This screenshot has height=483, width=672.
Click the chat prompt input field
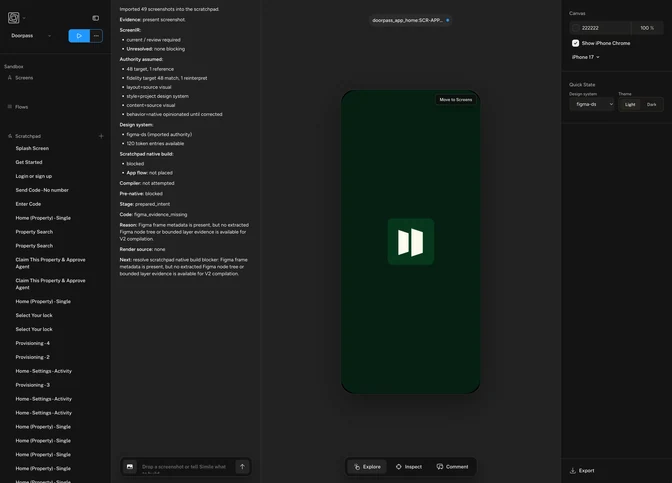click(x=185, y=467)
